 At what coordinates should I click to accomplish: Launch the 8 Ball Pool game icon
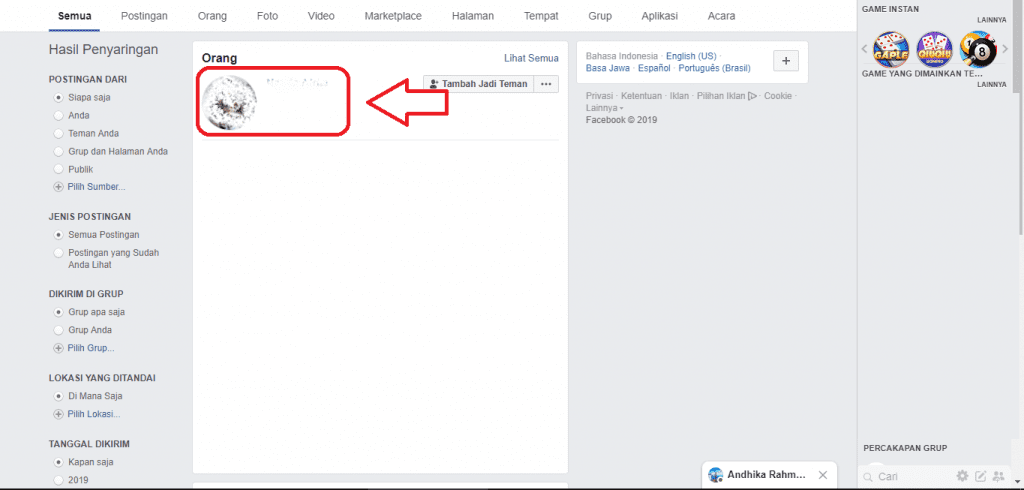coord(978,50)
